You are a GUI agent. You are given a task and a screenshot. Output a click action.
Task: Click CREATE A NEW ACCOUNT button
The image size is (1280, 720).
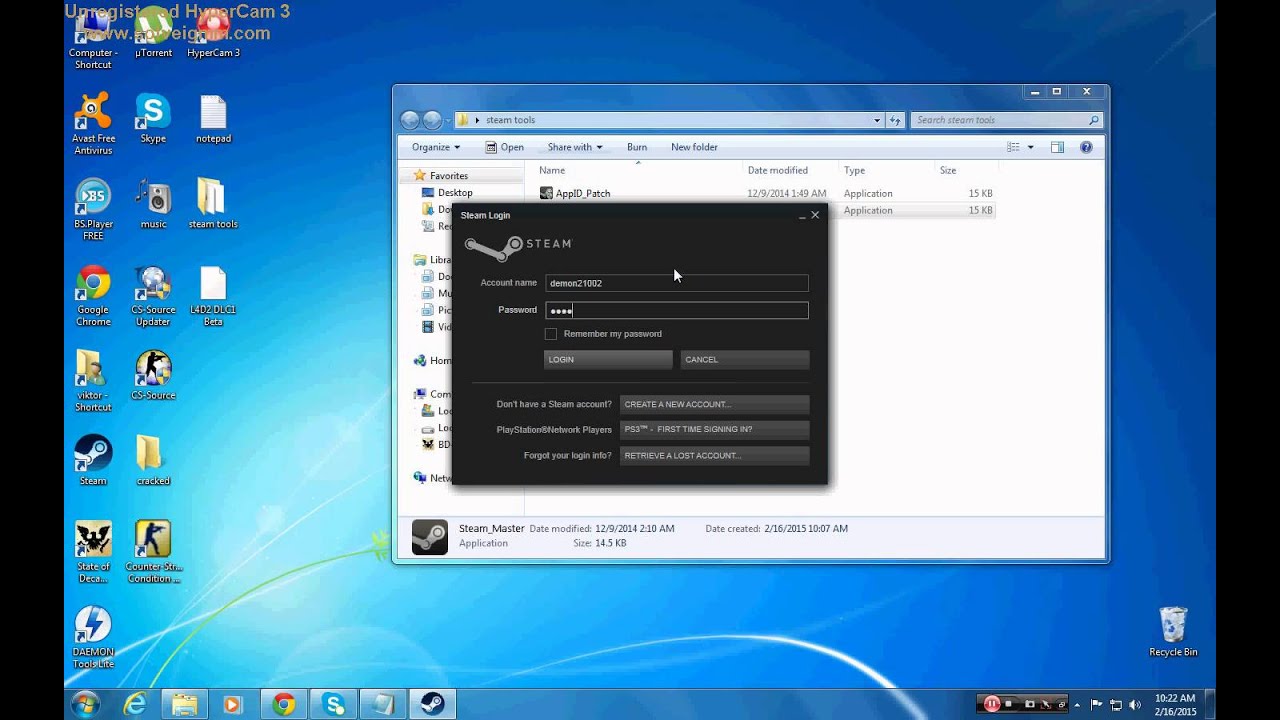714,404
